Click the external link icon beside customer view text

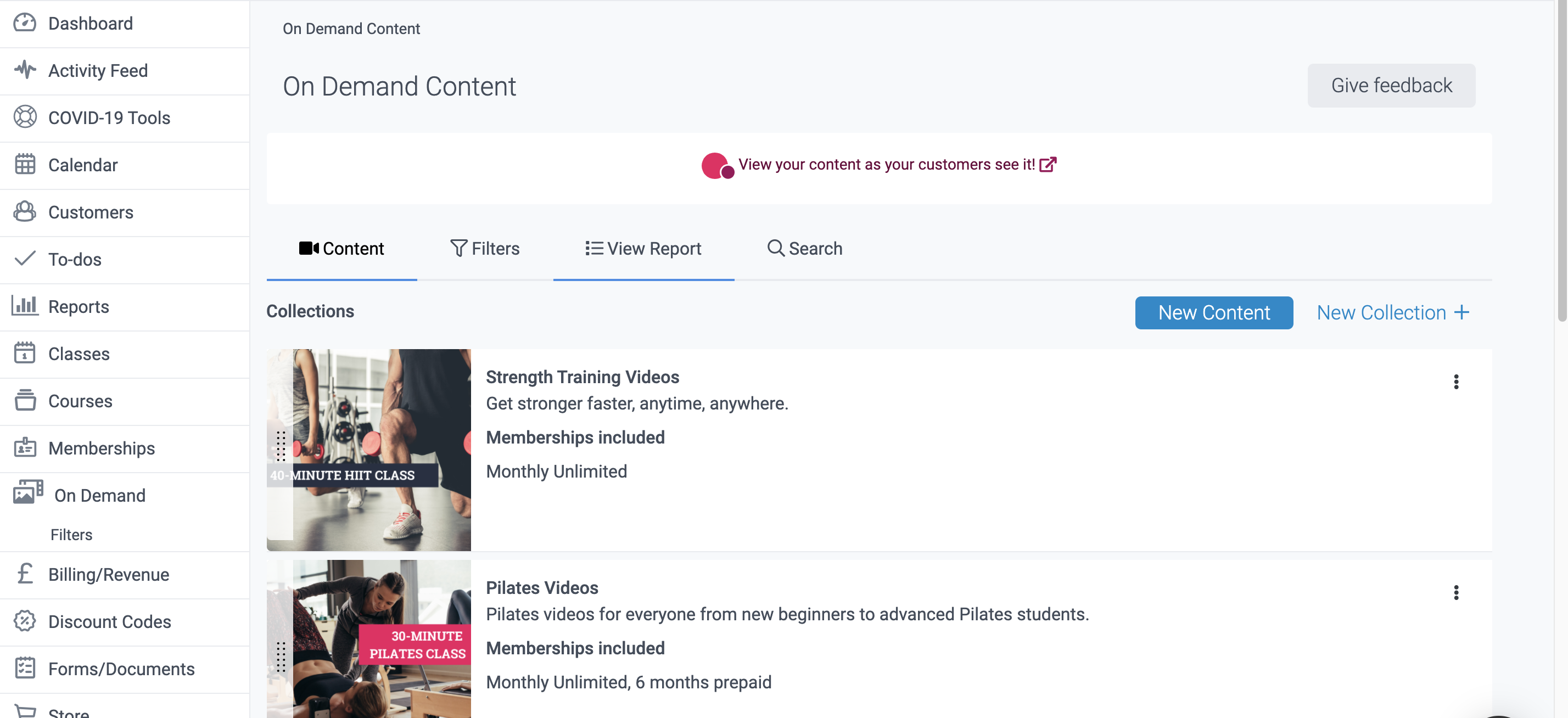pos(1048,164)
